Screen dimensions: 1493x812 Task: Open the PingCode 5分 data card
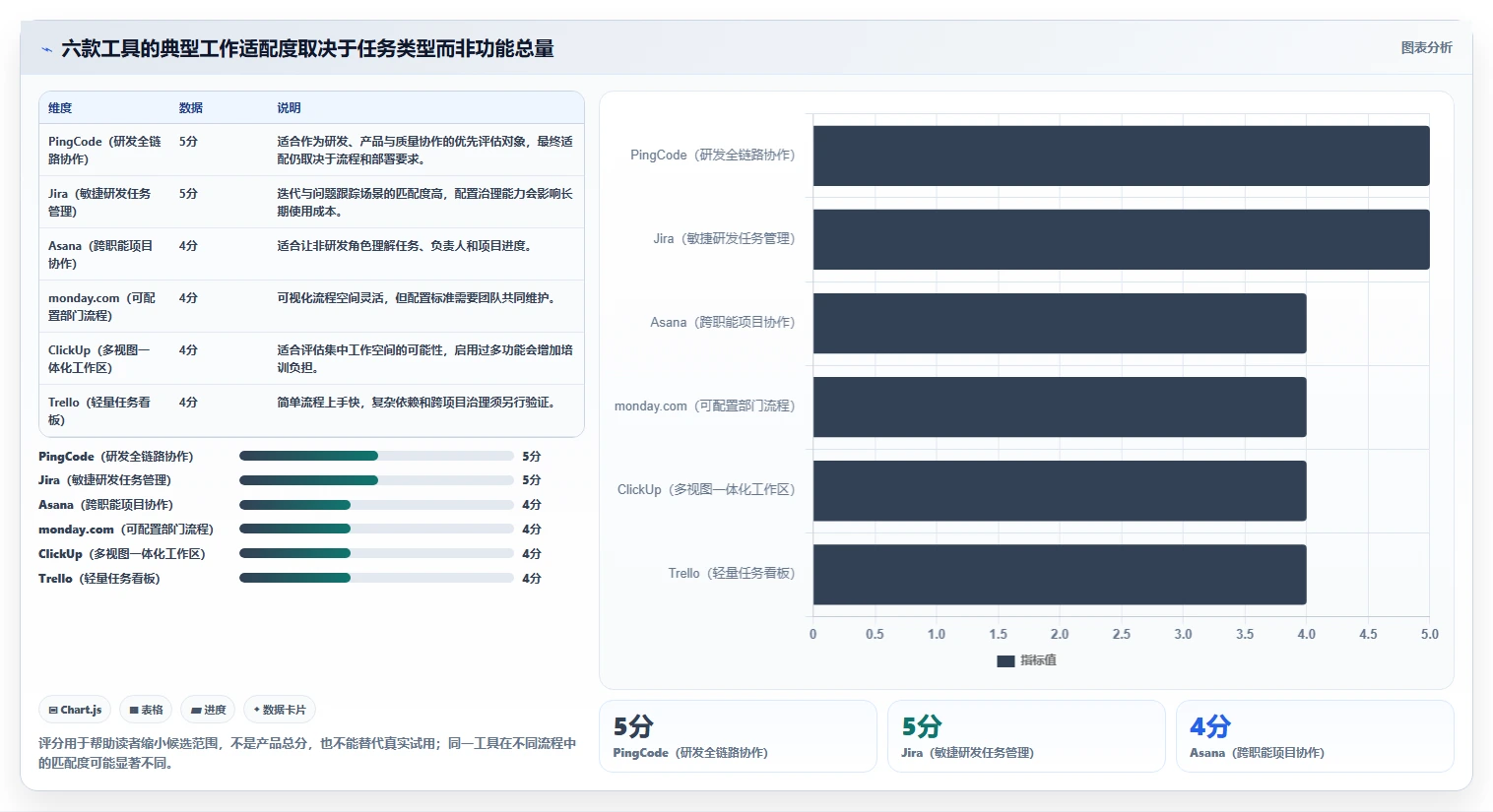pyautogui.click(x=738, y=736)
